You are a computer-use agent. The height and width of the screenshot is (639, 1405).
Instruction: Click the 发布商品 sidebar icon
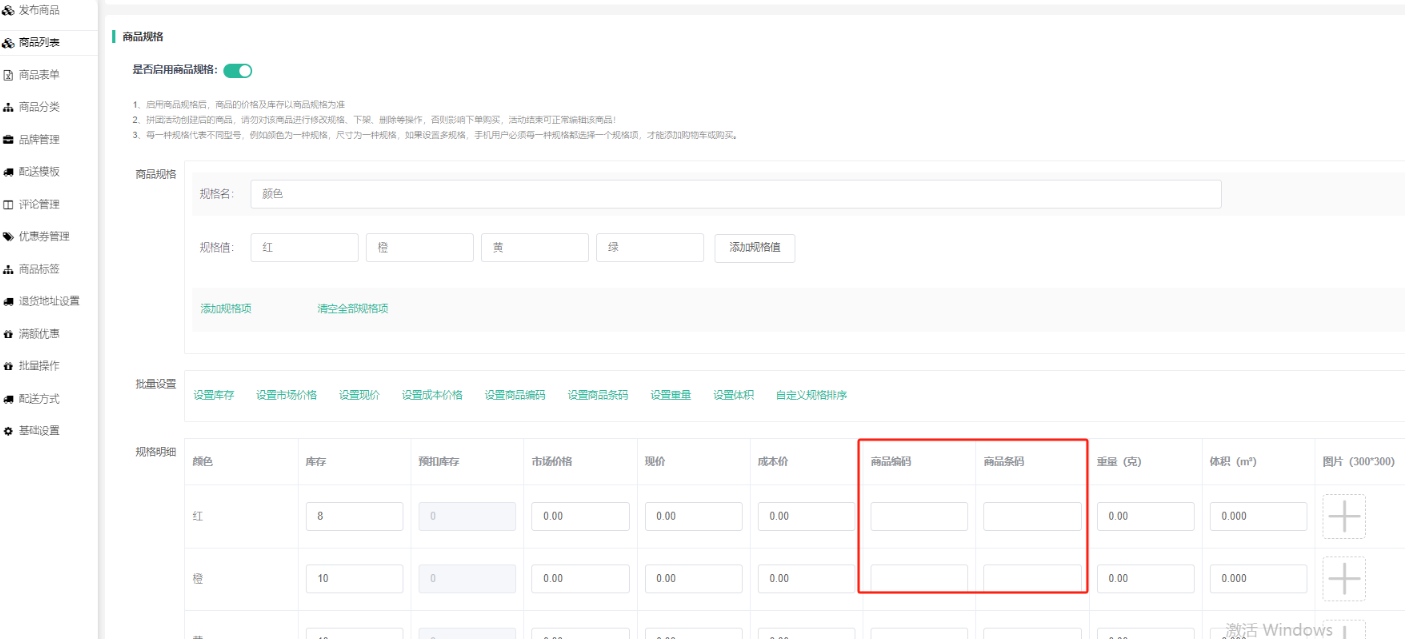[8, 10]
